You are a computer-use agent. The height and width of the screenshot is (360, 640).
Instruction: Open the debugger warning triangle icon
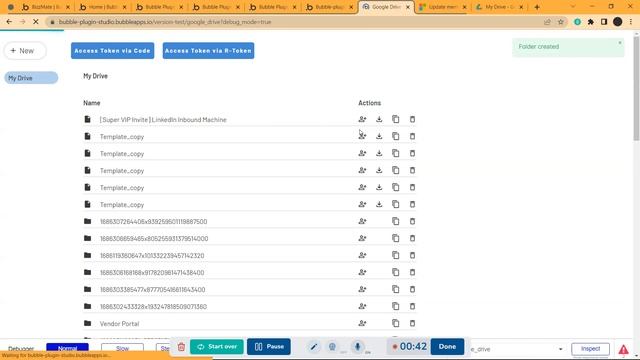click(623, 349)
